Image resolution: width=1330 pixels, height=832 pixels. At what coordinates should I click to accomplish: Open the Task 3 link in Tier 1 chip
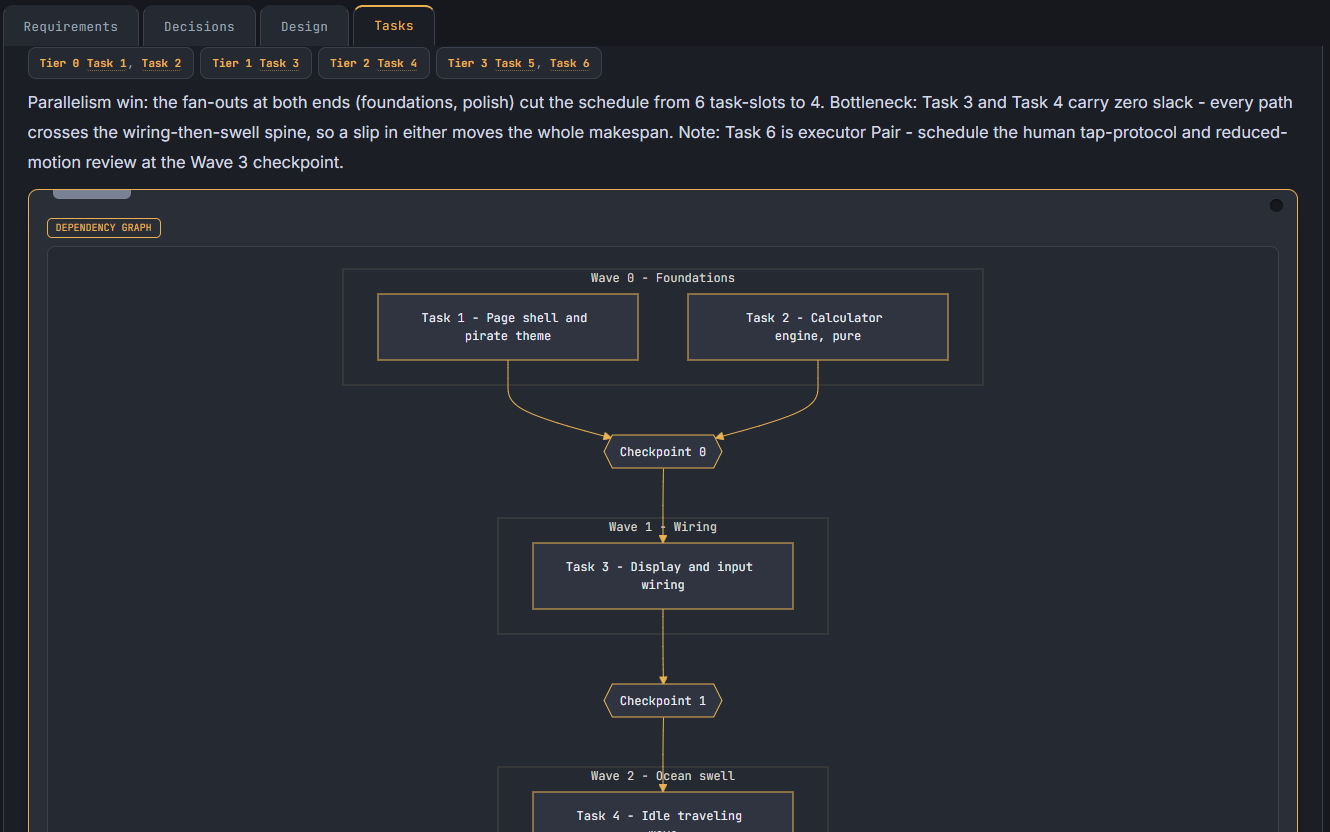[x=279, y=63]
